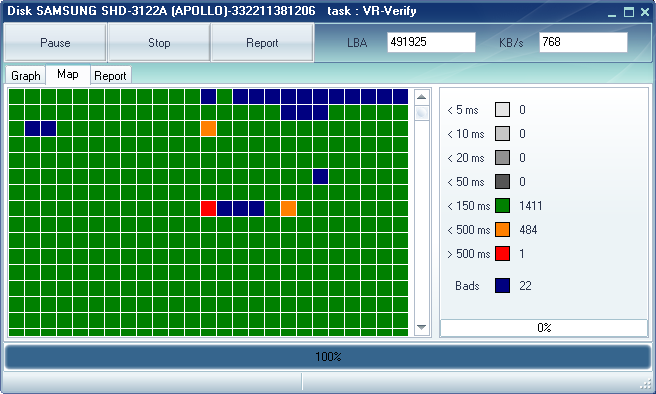Open the Report tab beside Map

110,76
